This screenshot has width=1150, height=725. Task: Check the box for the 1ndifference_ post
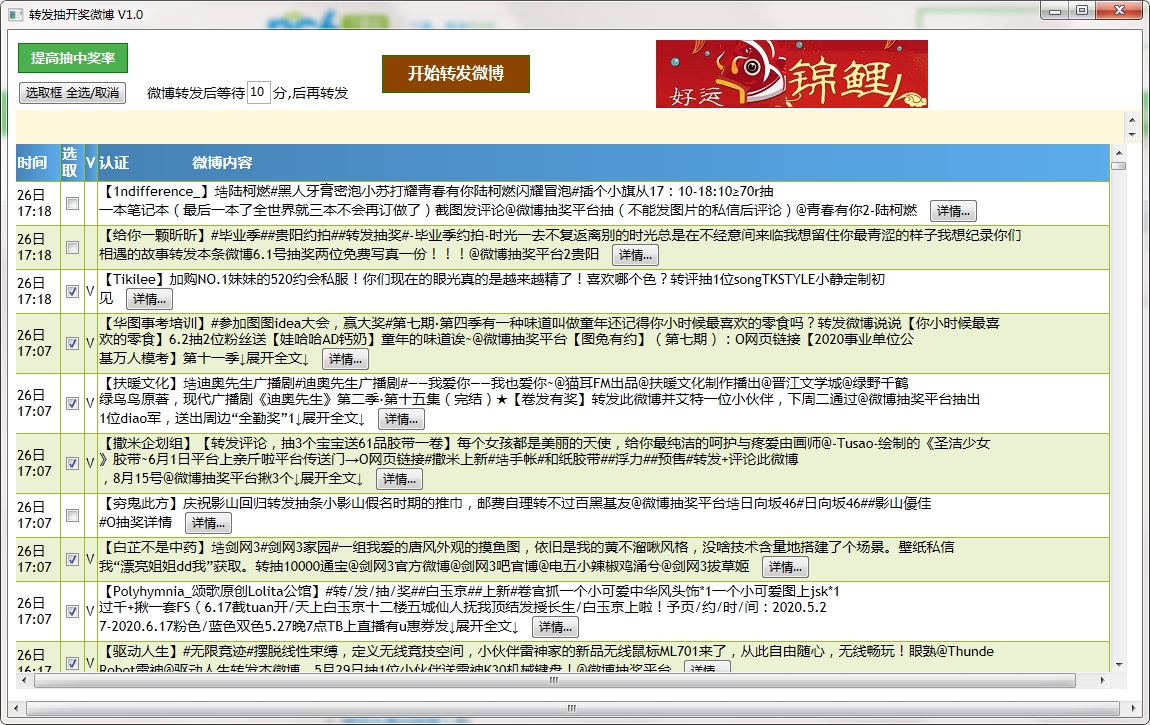point(72,203)
